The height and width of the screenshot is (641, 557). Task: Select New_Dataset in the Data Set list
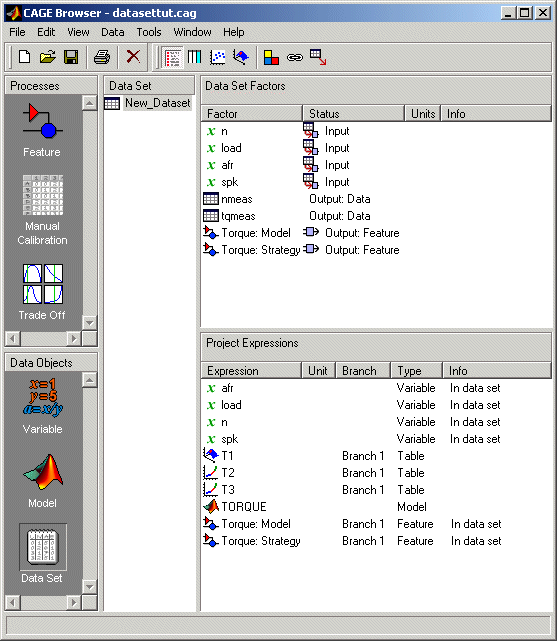[x=158, y=103]
